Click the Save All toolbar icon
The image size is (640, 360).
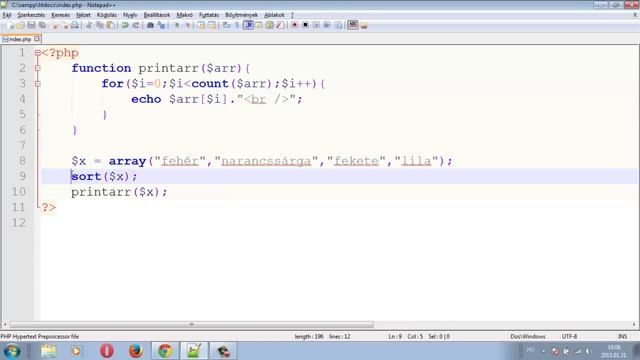[42, 25]
